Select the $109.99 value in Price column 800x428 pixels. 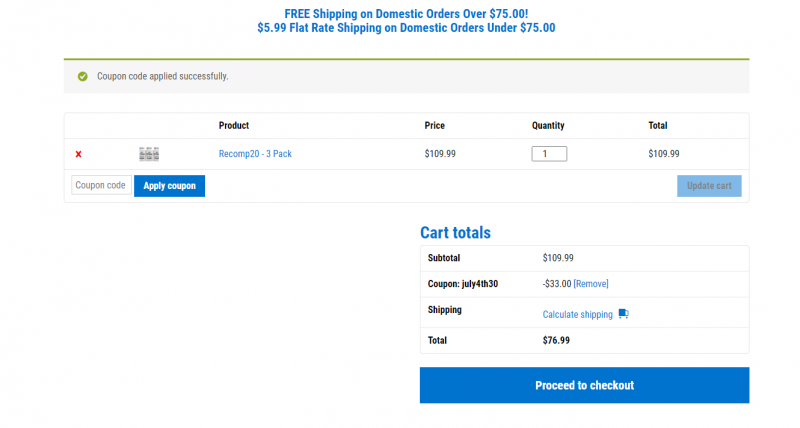(x=440, y=154)
